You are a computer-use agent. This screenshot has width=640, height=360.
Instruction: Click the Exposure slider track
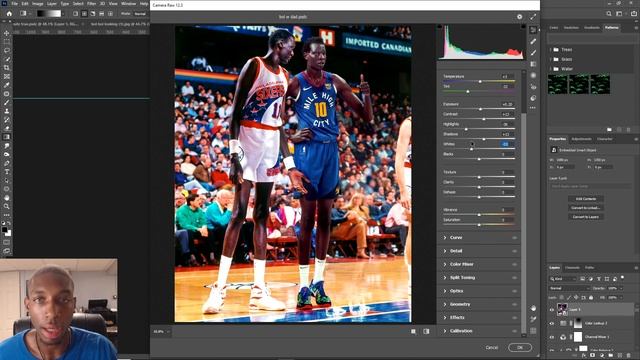pos(479,109)
